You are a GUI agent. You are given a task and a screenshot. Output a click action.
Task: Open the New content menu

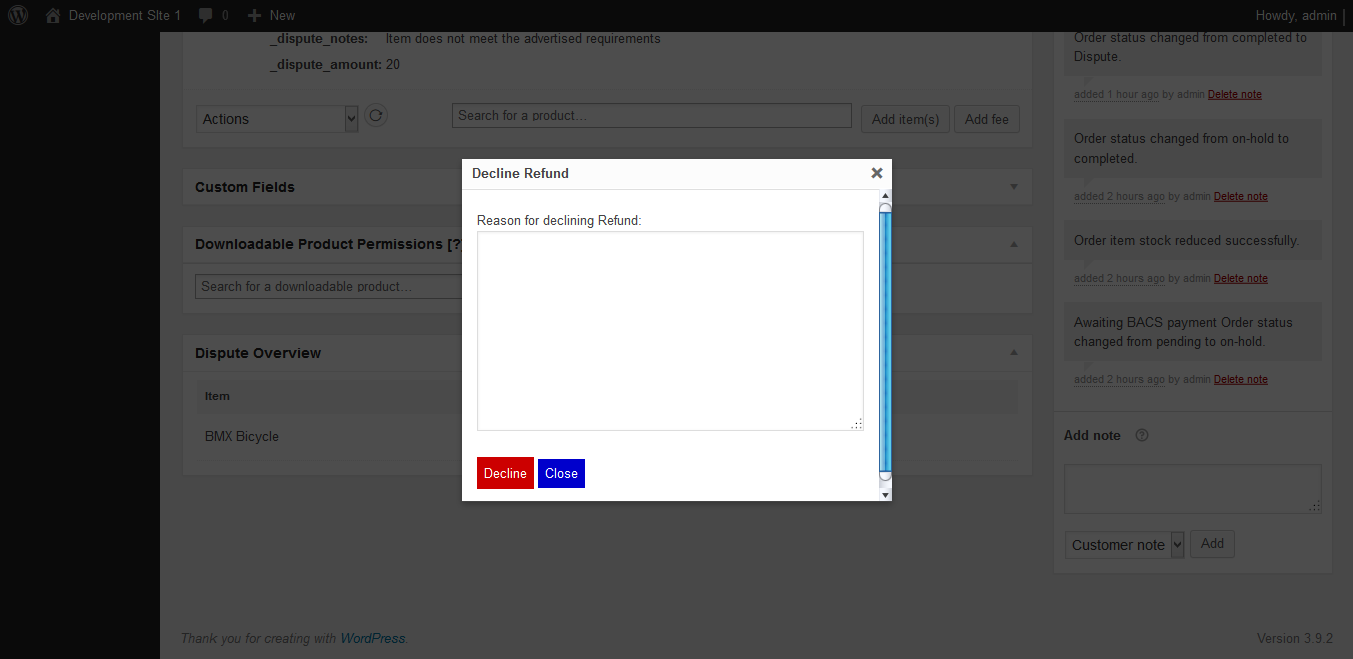[271, 15]
